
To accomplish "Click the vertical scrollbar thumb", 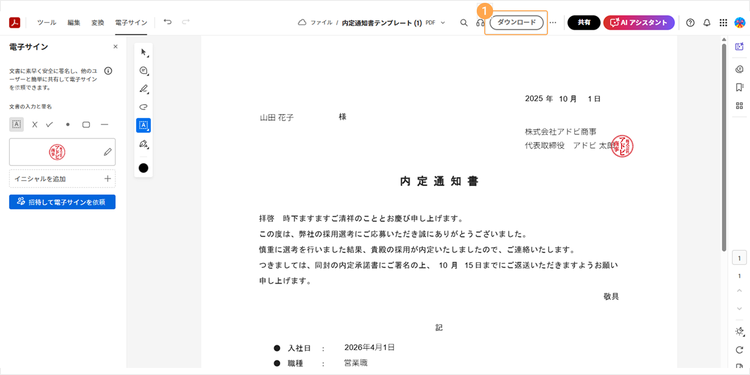I will 724,147.
